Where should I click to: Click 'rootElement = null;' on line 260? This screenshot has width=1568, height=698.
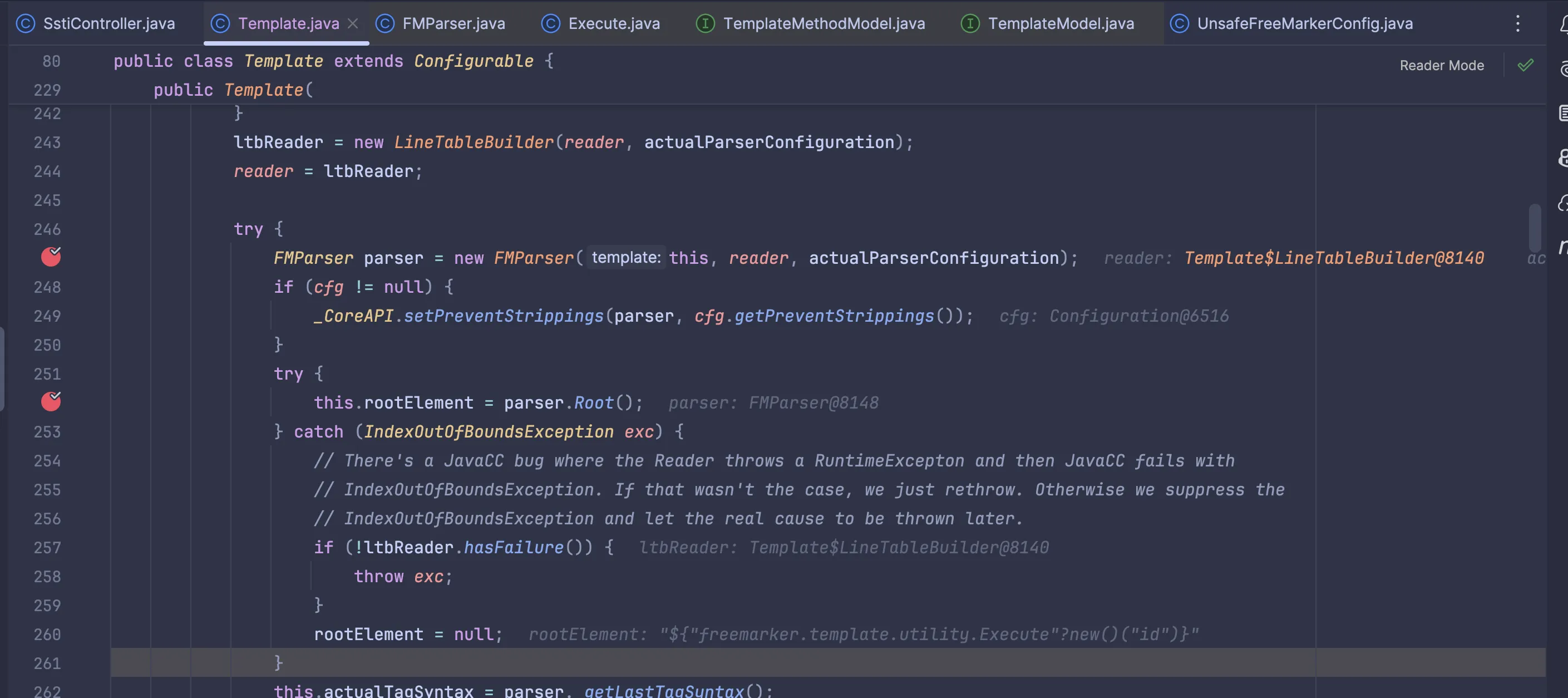click(x=408, y=635)
